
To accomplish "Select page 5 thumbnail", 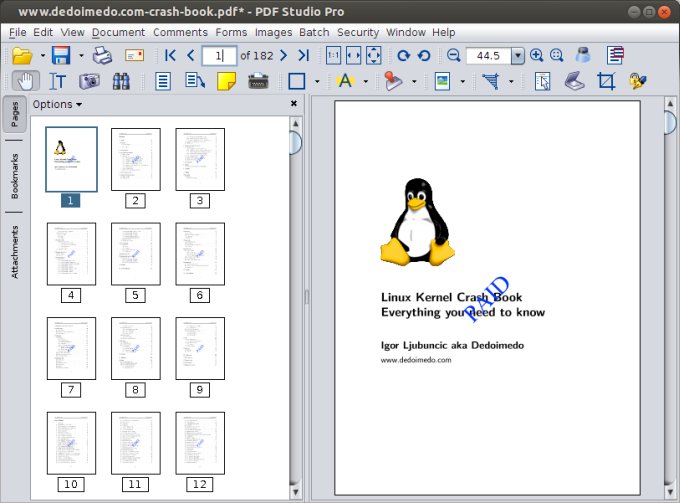I will (x=135, y=254).
